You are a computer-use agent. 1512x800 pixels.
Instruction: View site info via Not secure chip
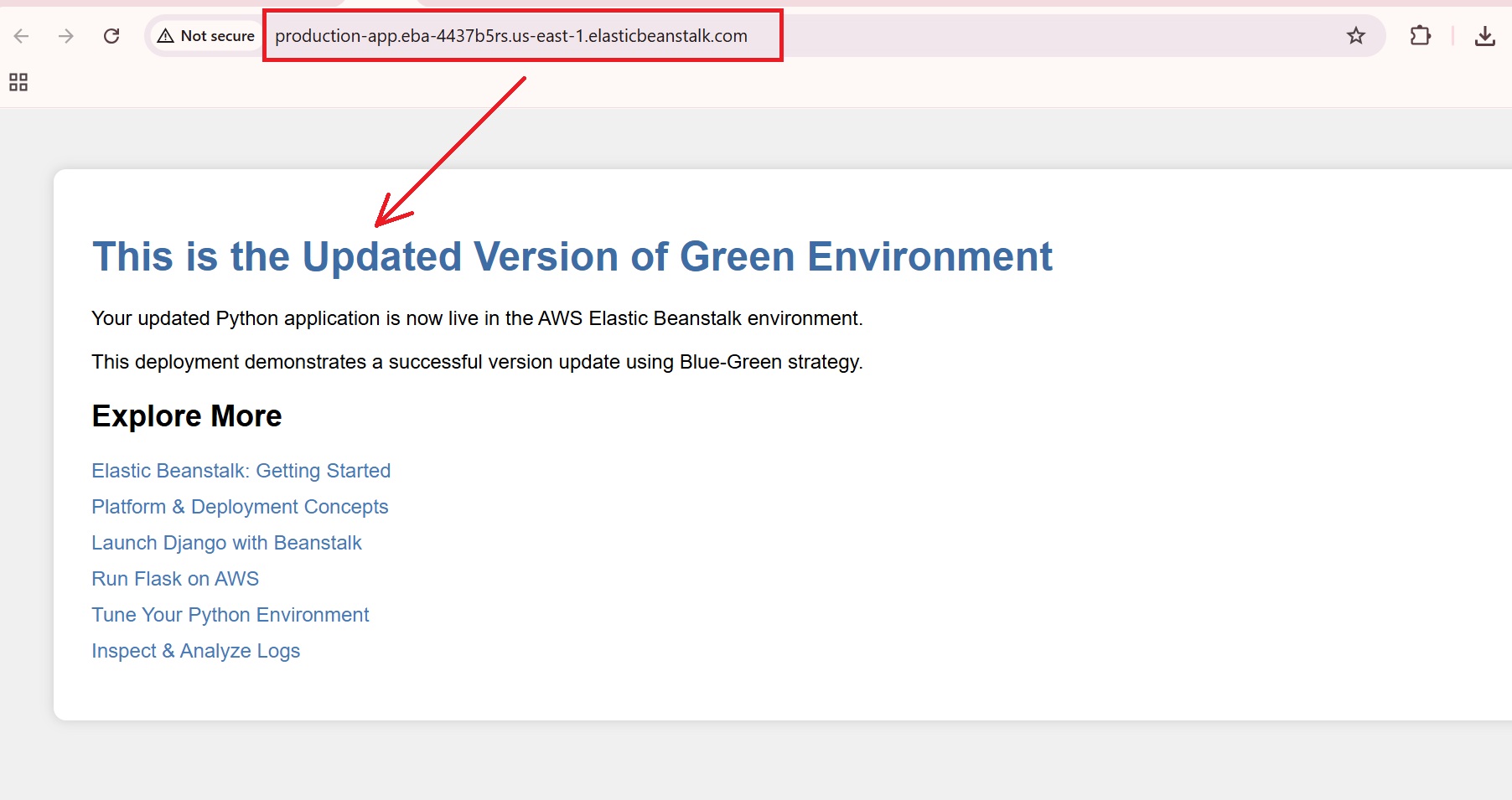tap(206, 36)
